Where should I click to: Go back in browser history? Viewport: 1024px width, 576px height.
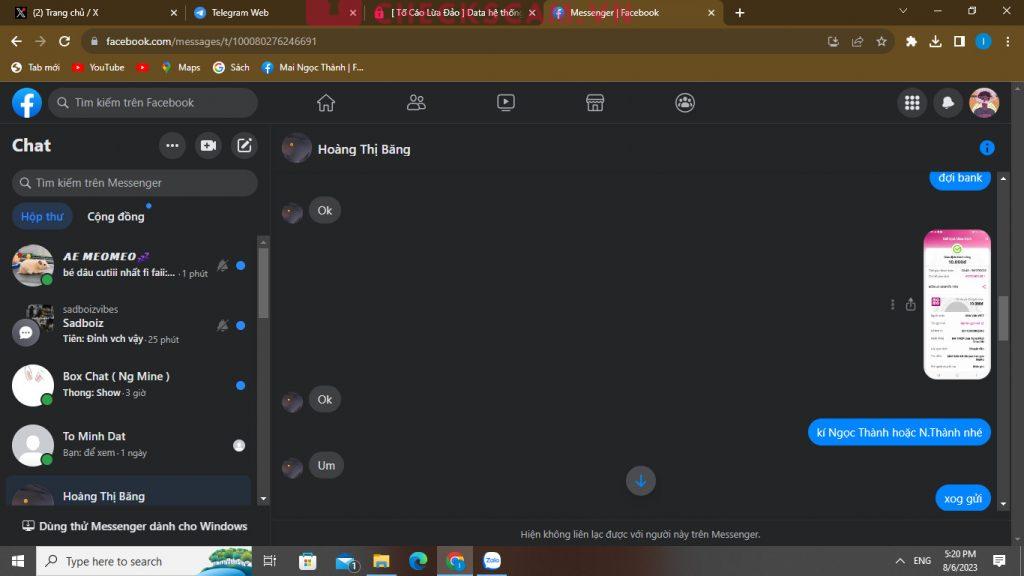[16, 41]
